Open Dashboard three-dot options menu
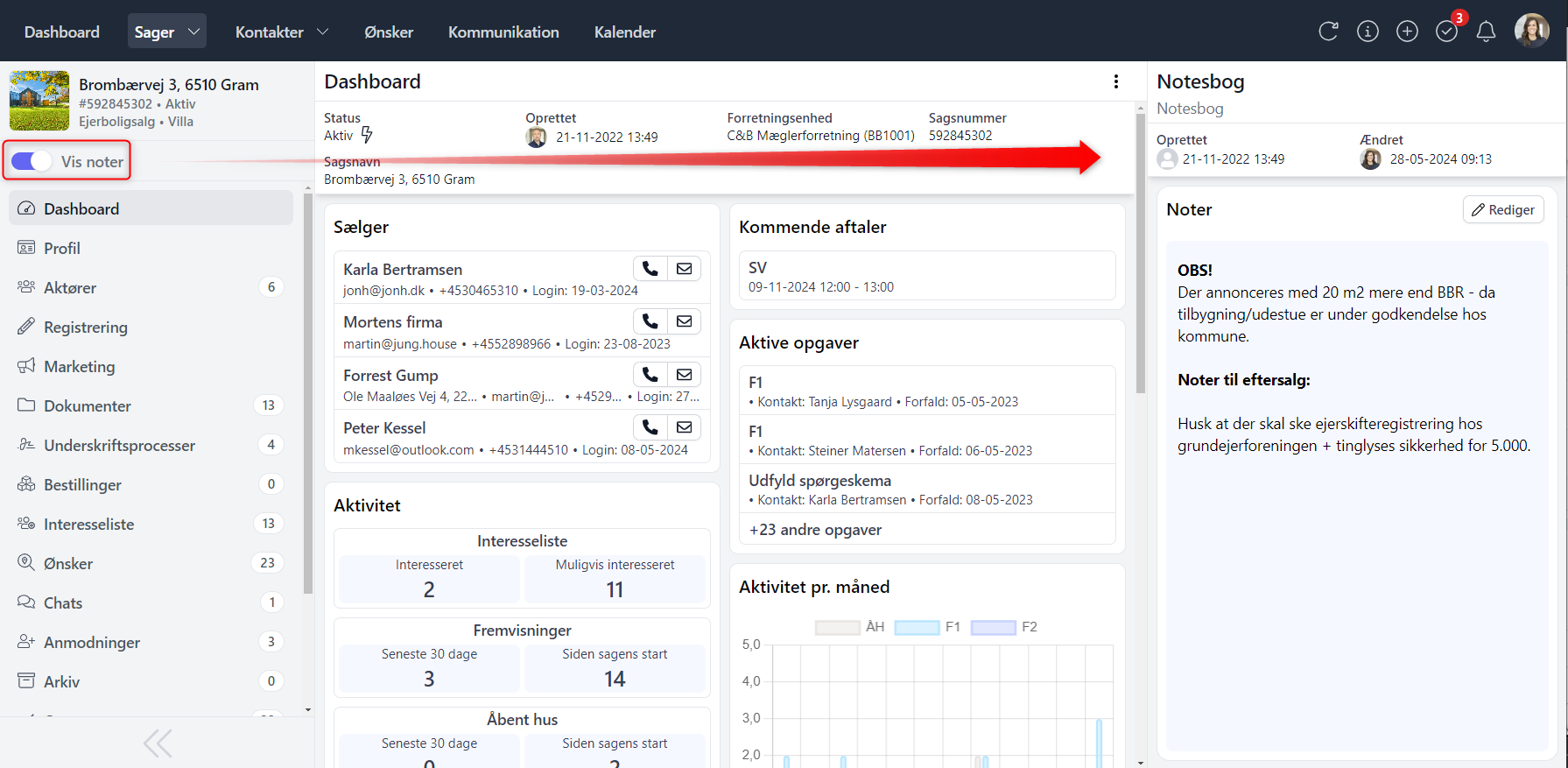Viewport: 1568px width, 768px height. point(1115,81)
